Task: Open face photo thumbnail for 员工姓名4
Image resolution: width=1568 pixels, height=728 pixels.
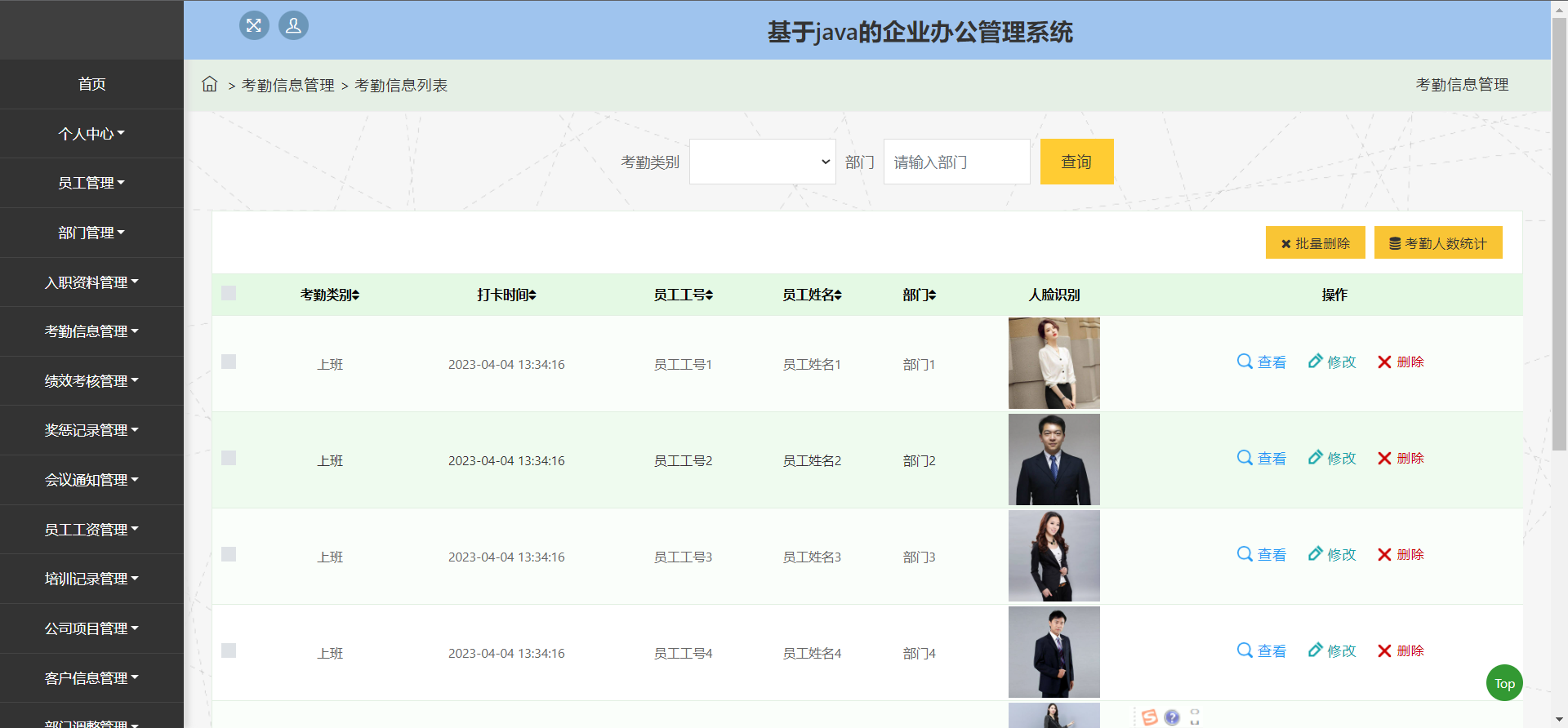Action: [x=1054, y=652]
